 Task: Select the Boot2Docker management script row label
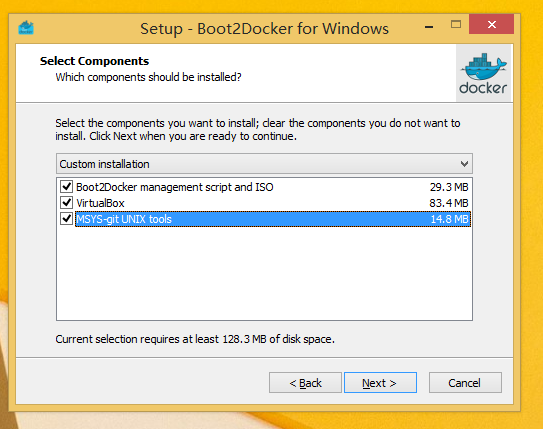[175, 187]
